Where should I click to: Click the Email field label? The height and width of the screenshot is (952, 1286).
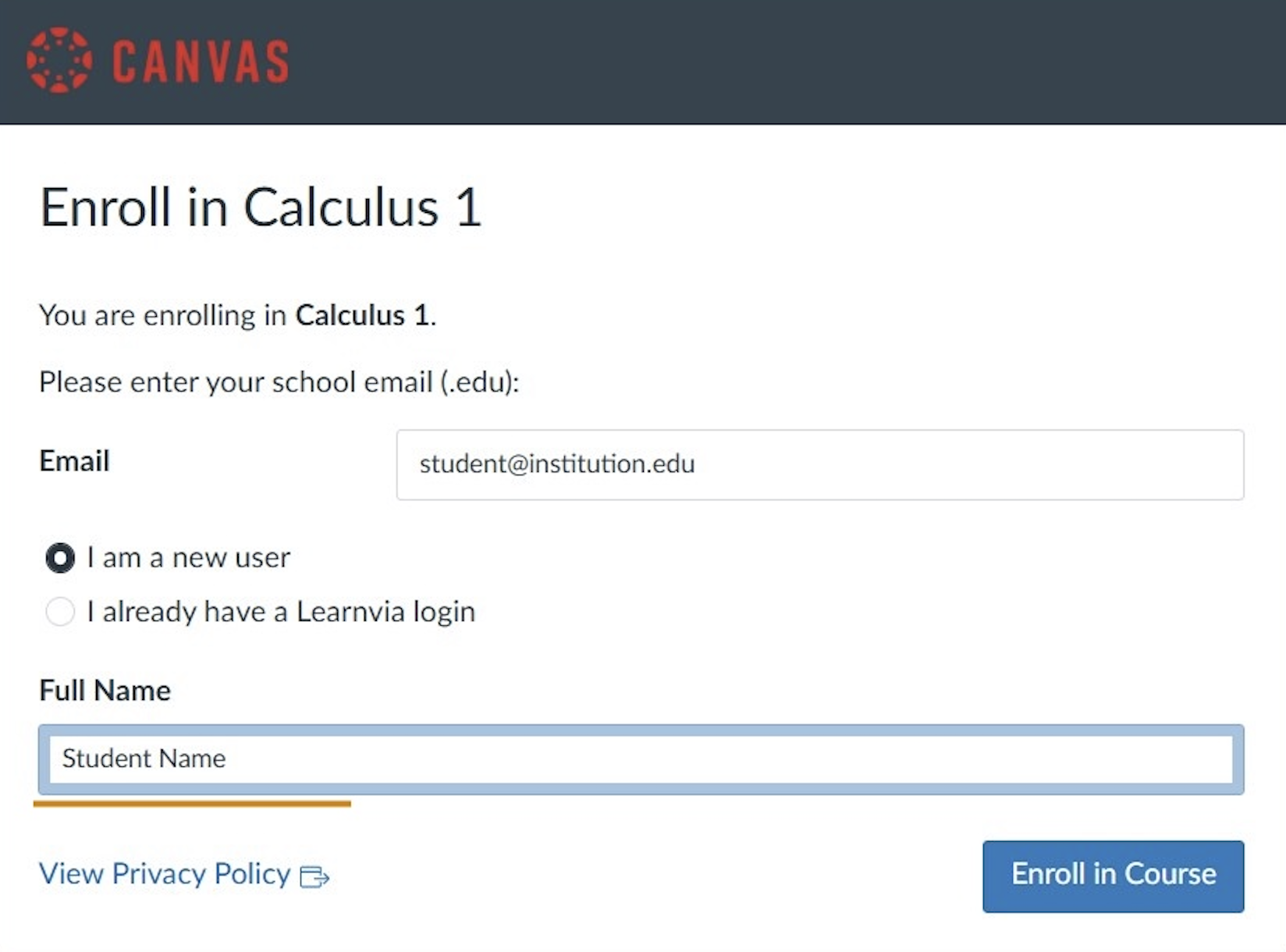point(74,461)
